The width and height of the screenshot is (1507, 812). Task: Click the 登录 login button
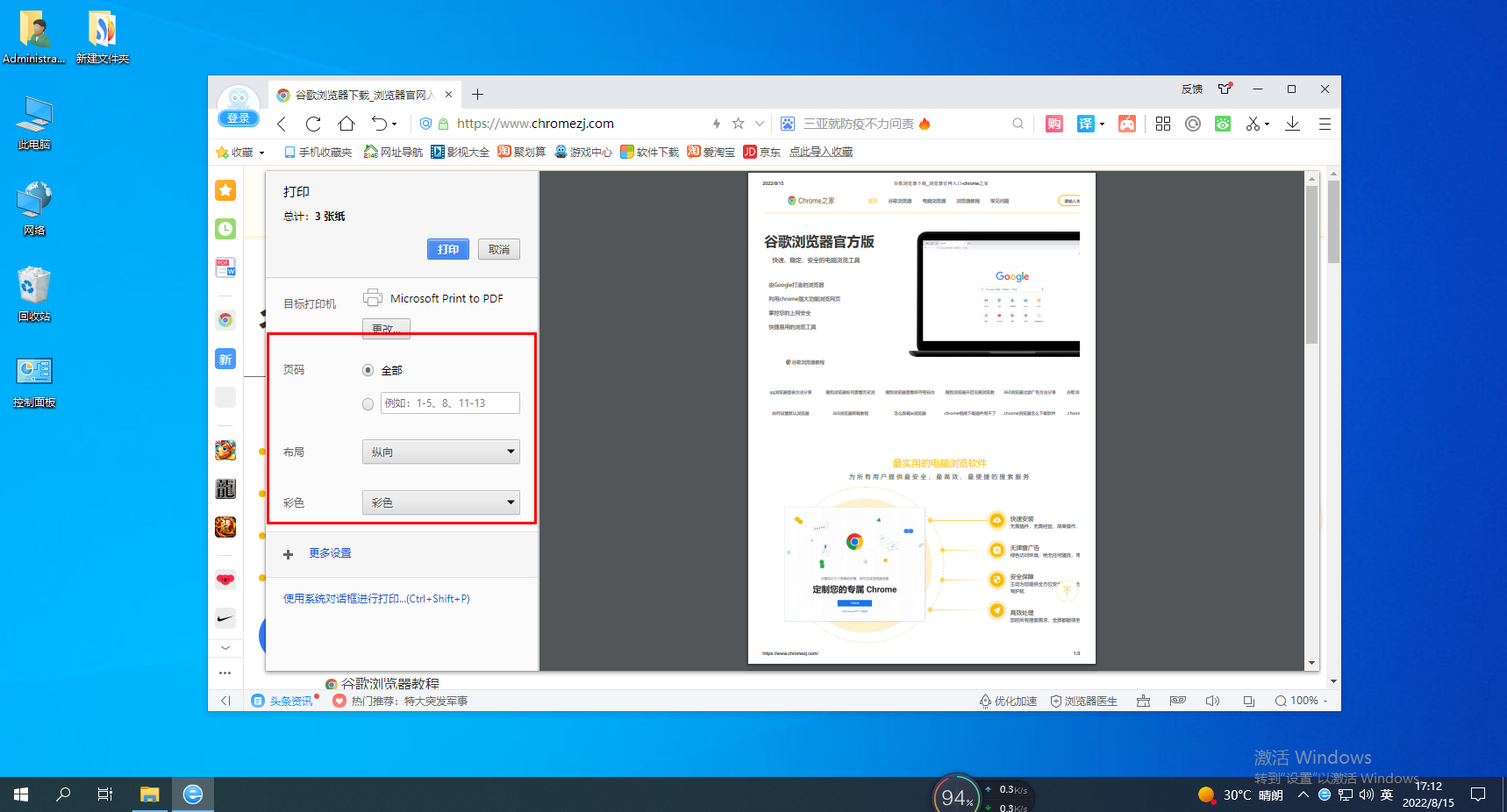tap(238, 118)
